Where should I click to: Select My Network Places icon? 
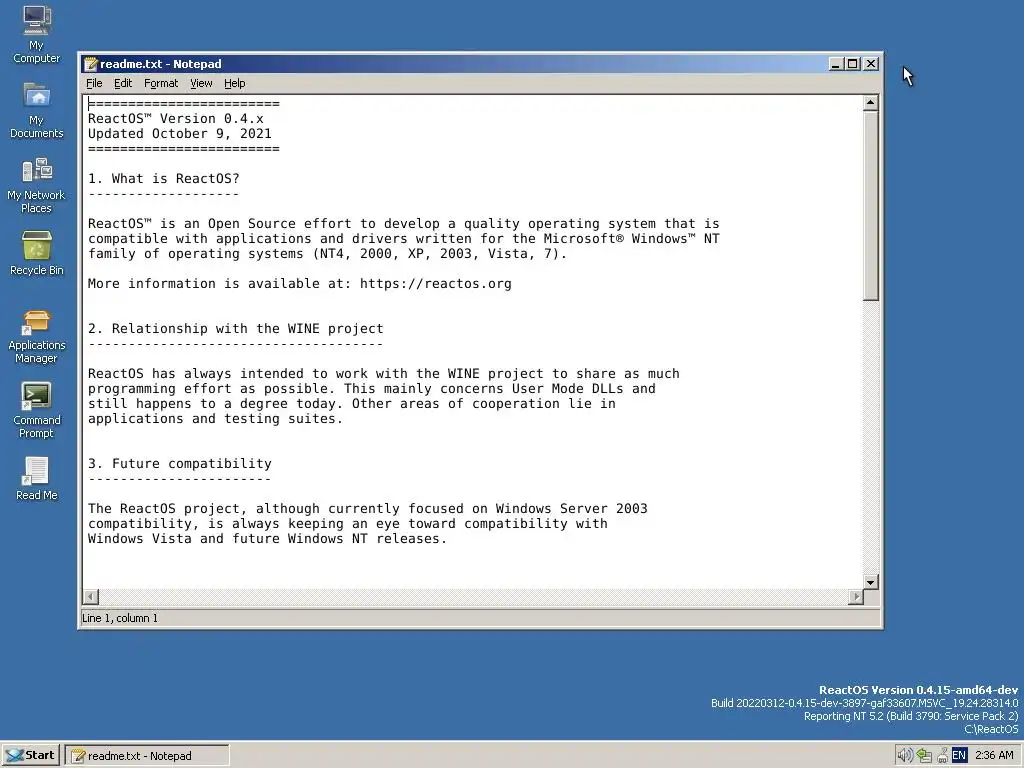click(x=37, y=185)
